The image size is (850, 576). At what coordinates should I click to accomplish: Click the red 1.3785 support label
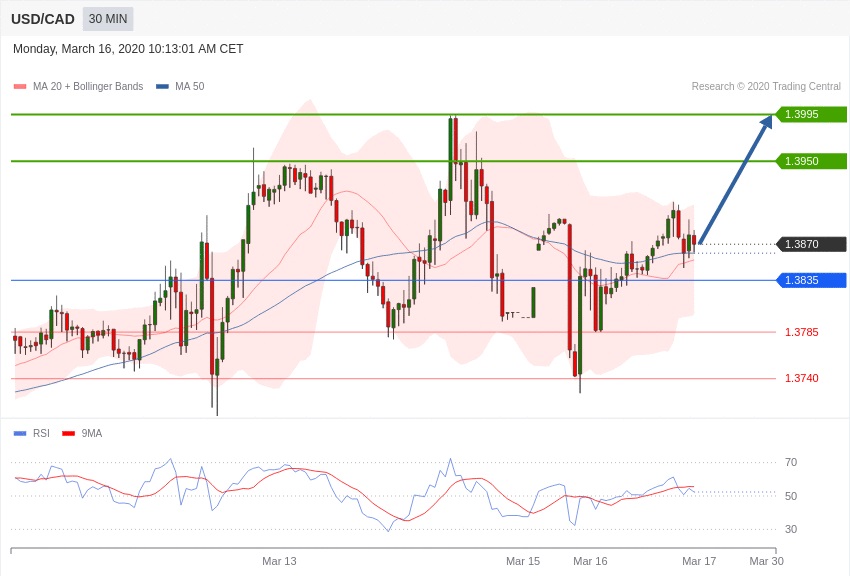coord(801,332)
